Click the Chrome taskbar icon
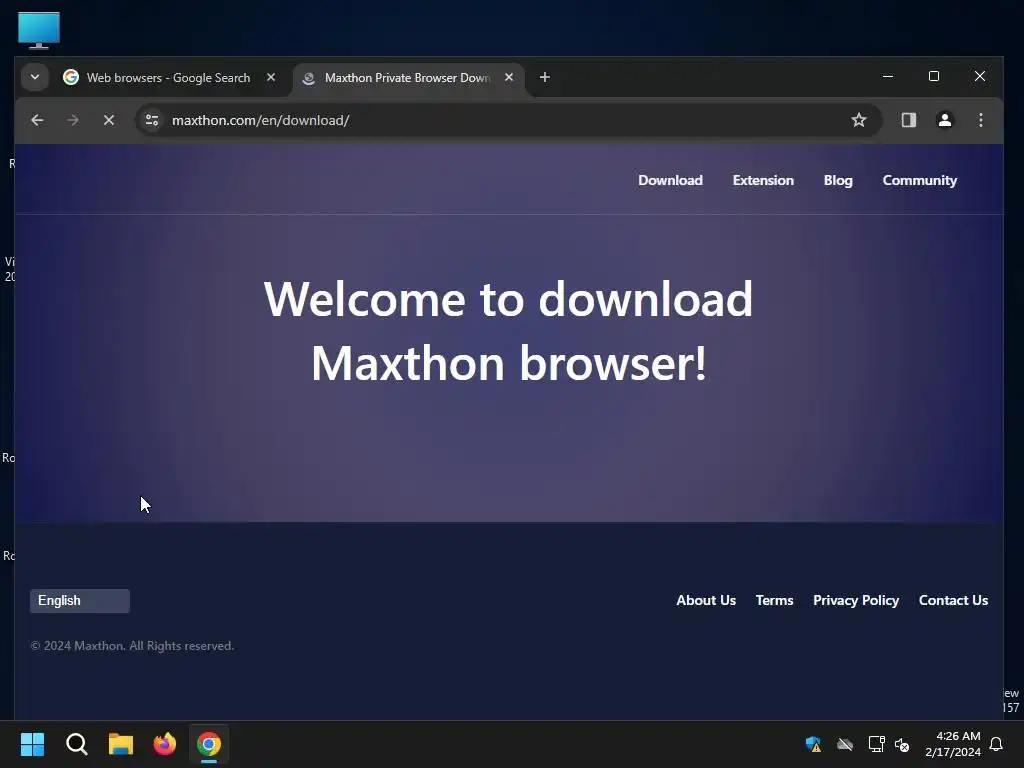1024x768 pixels. pos(209,744)
